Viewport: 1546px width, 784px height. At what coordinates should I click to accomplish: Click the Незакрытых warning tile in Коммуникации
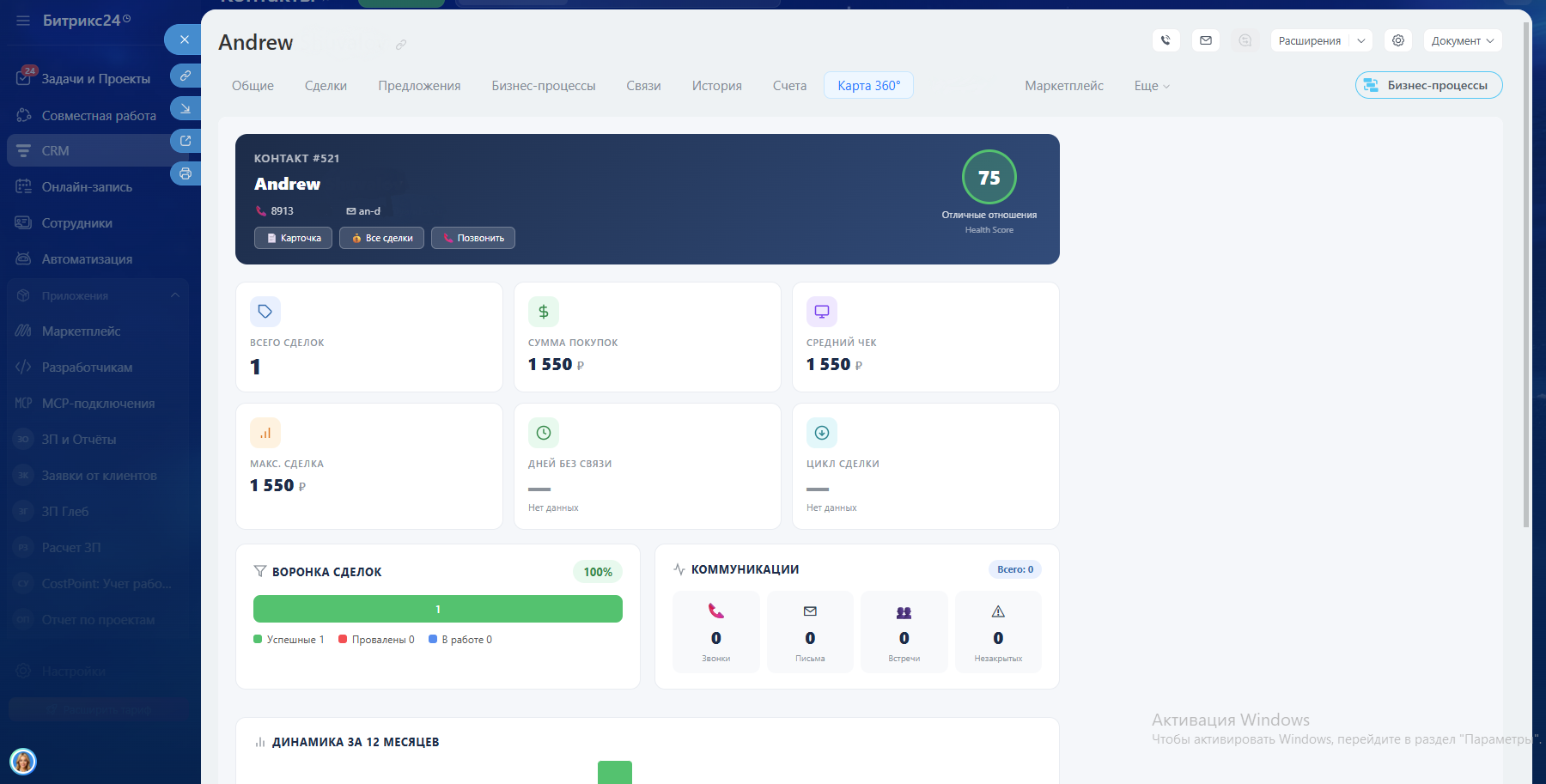998,632
